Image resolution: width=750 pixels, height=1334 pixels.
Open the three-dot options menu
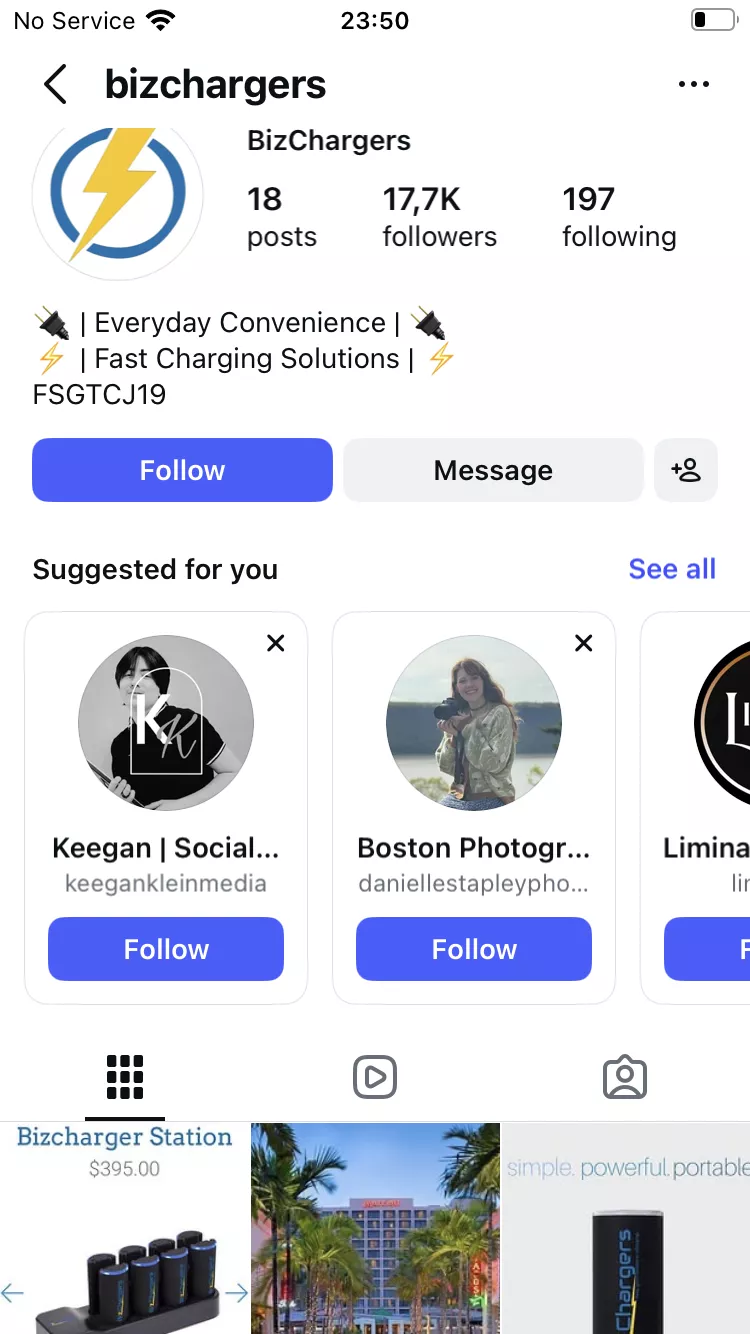(x=693, y=85)
